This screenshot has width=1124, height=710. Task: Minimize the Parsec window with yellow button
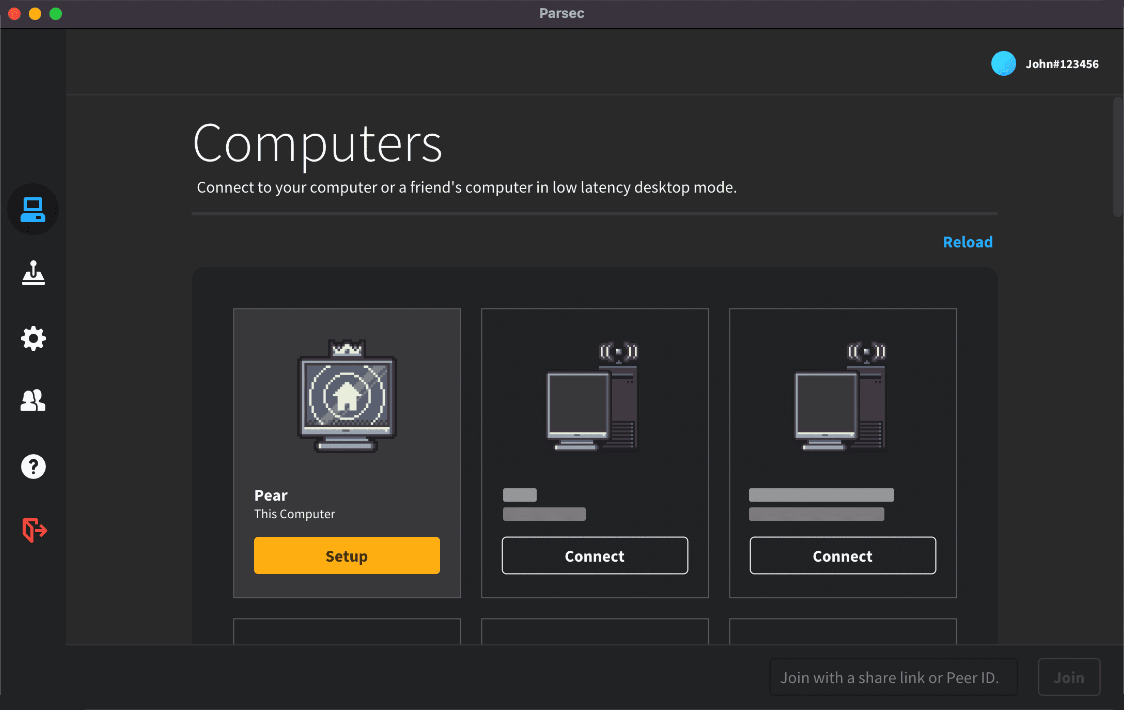click(35, 13)
